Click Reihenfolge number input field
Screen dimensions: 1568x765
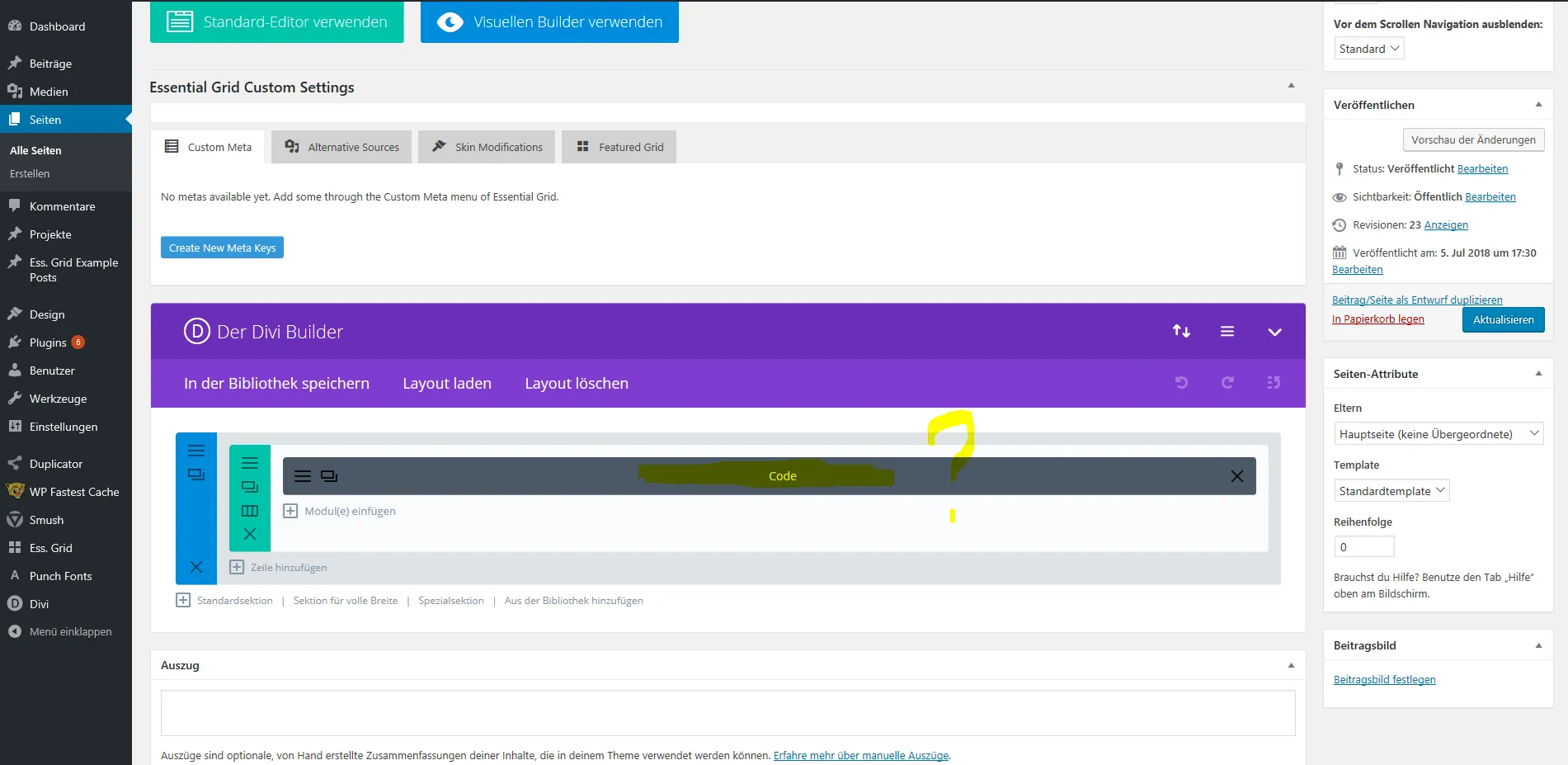point(1364,546)
